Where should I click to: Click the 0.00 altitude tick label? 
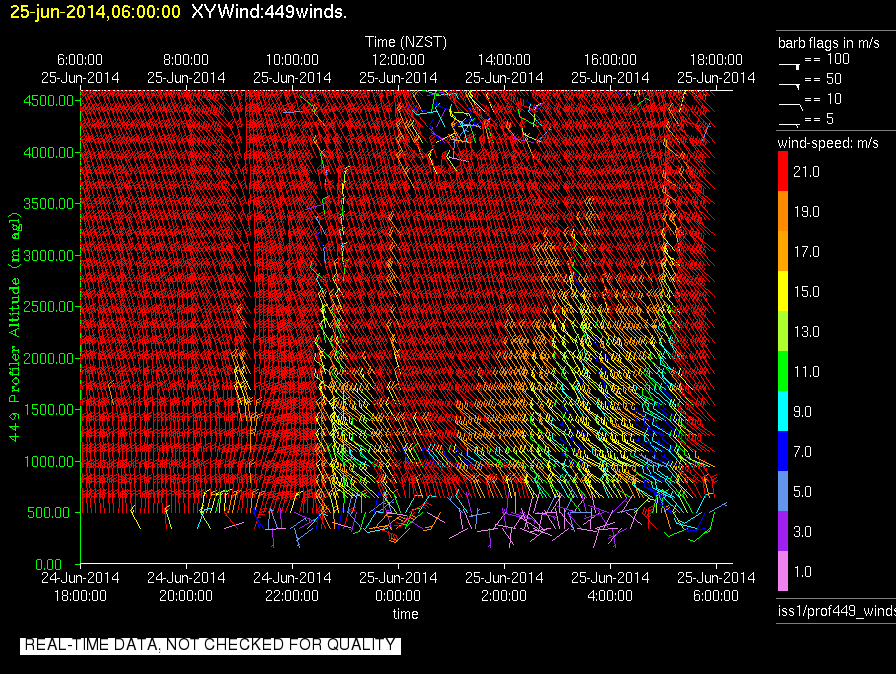click(49, 565)
